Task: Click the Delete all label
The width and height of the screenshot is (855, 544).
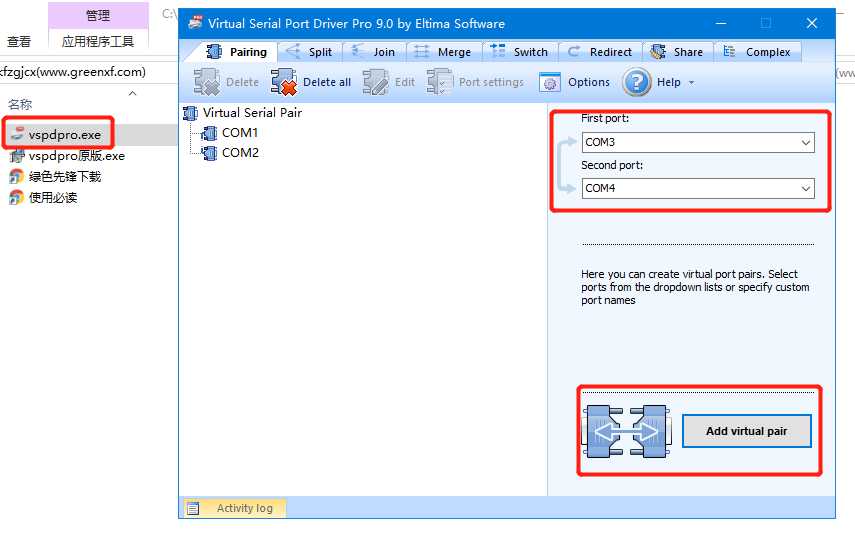Action: [327, 82]
